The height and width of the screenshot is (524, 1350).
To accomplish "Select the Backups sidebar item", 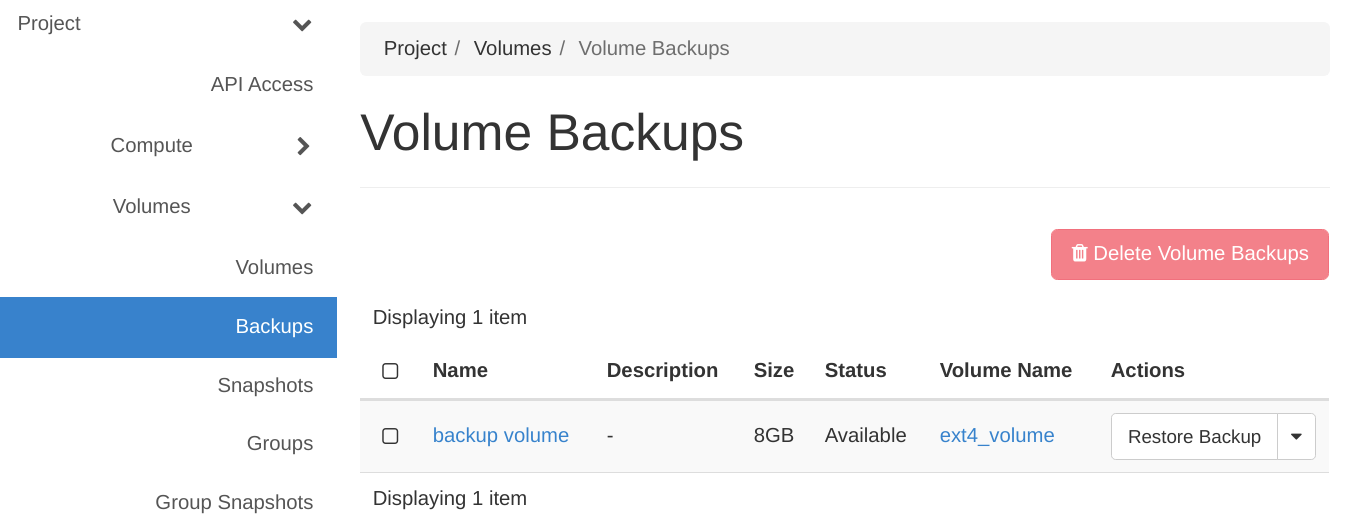I will (x=168, y=327).
